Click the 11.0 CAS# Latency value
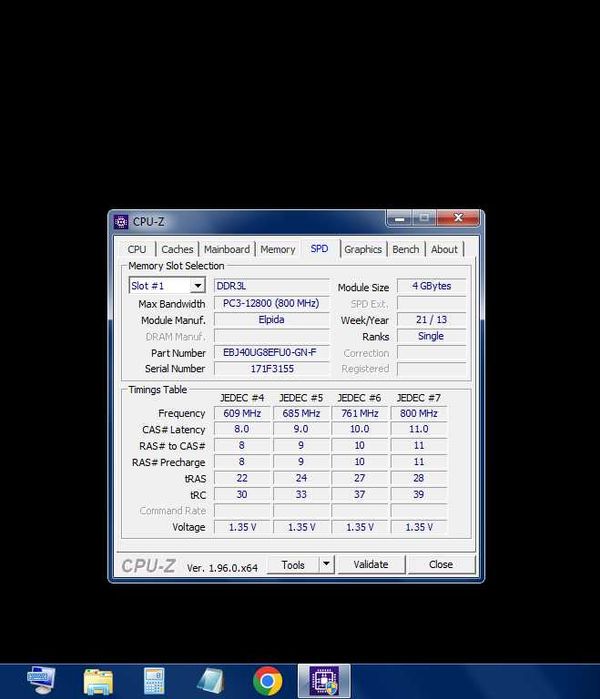The width and height of the screenshot is (600, 699). 419,429
